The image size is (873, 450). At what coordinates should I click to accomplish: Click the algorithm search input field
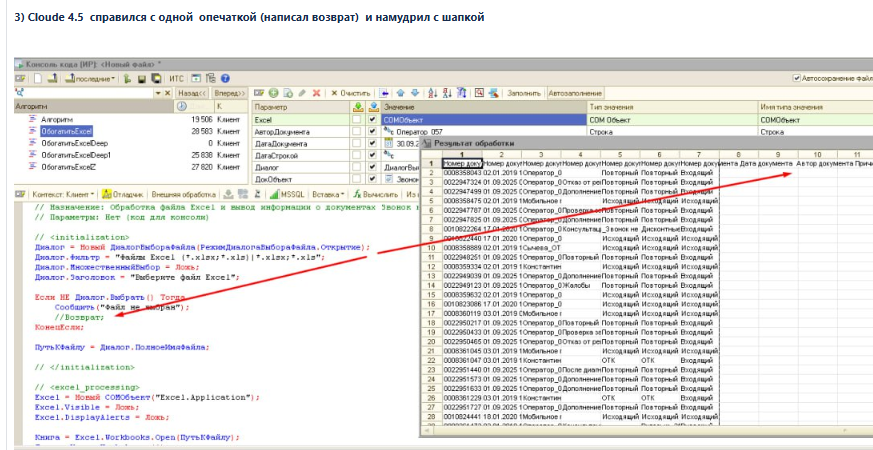(x=89, y=93)
